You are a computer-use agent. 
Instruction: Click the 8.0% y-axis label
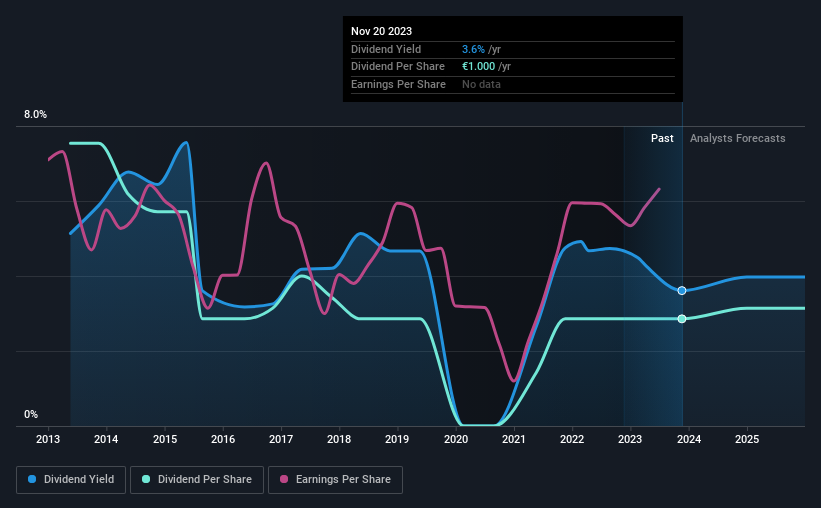pyautogui.click(x=36, y=115)
